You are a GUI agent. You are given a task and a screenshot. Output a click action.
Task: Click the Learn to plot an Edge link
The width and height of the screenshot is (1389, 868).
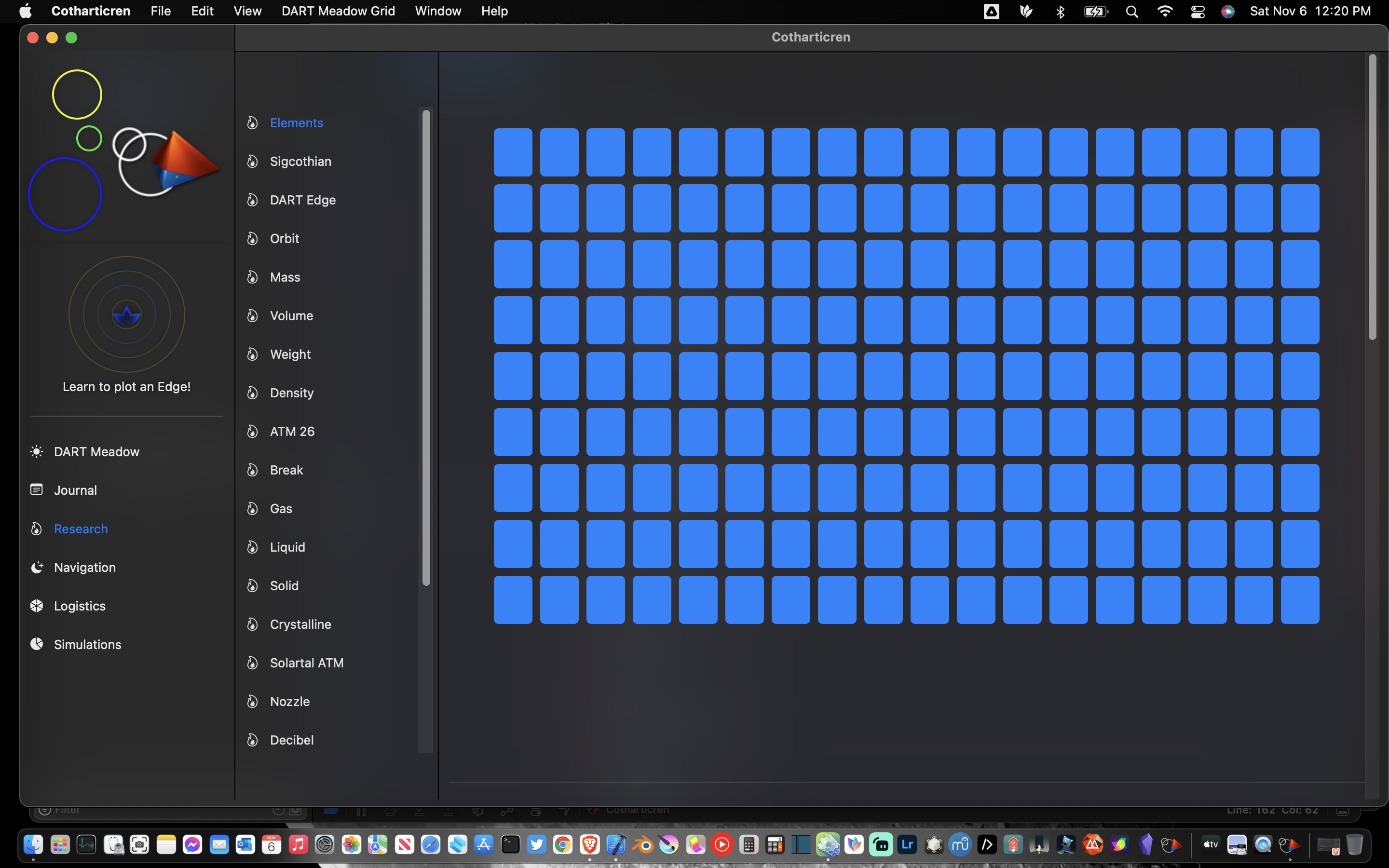[126, 387]
